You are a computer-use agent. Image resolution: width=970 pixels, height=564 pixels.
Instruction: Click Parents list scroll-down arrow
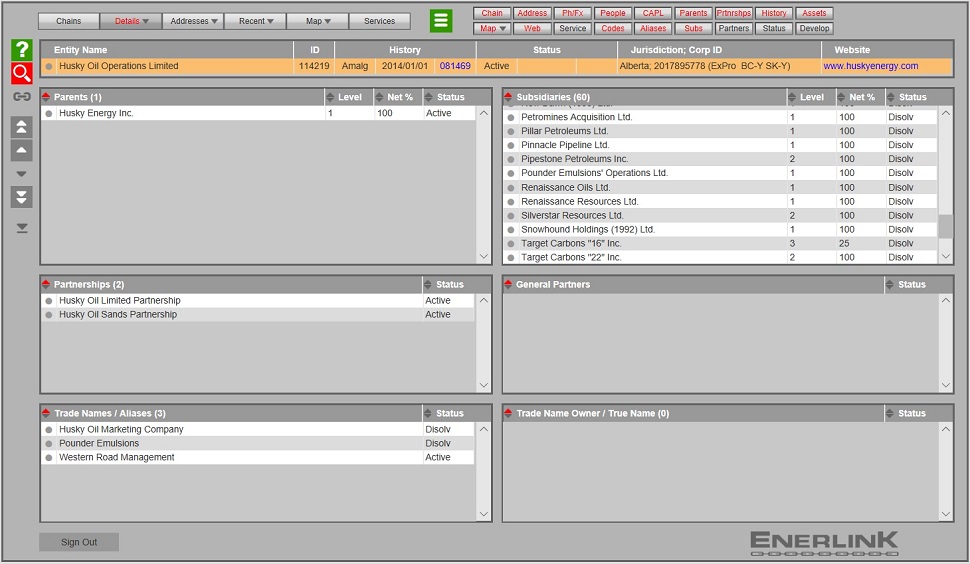(483, 256)
